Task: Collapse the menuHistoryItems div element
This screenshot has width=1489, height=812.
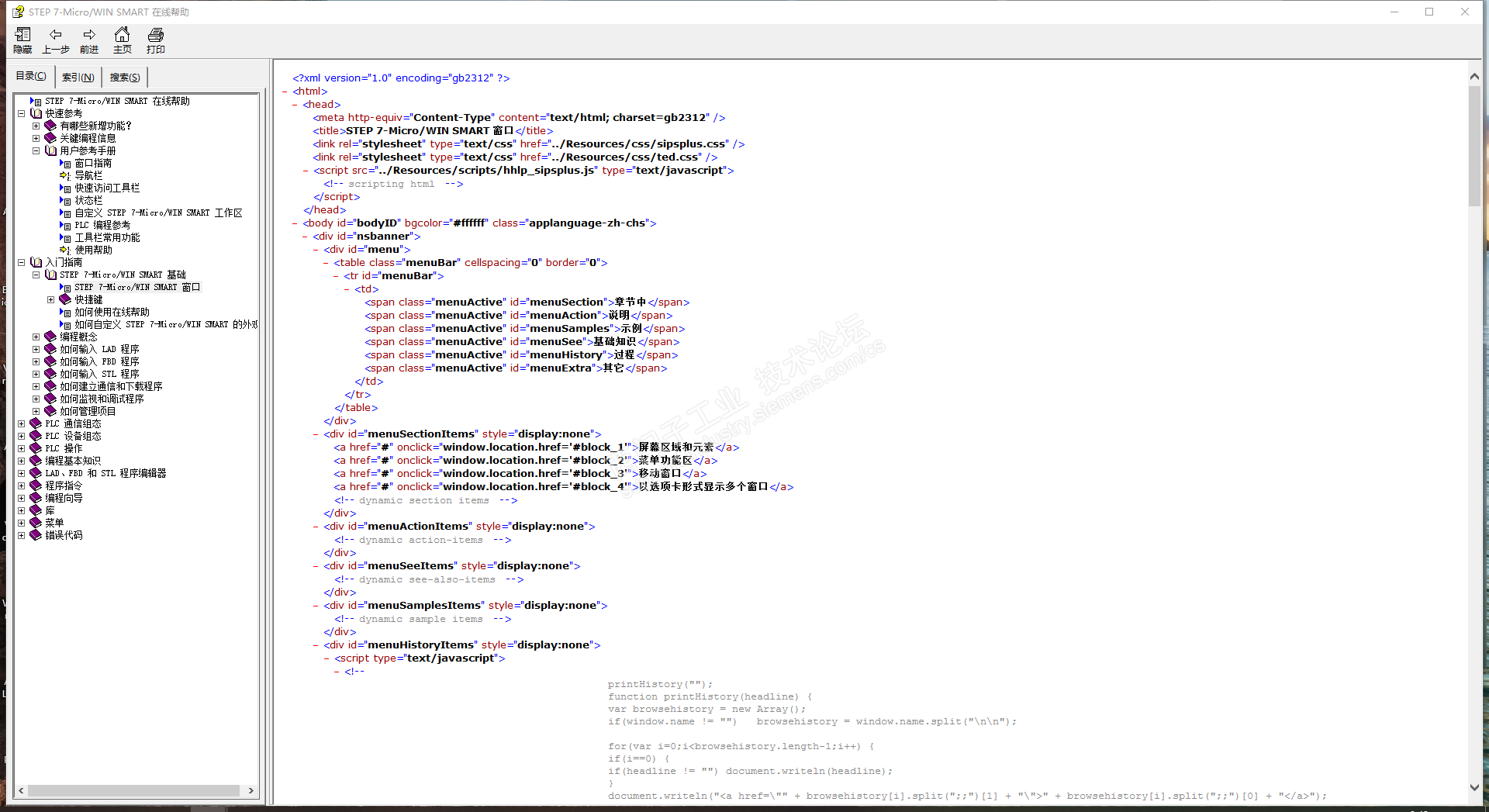Action: (x=316, y=645)
